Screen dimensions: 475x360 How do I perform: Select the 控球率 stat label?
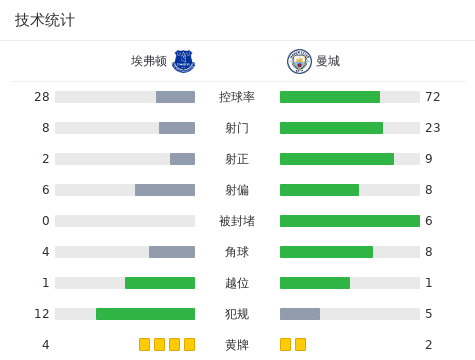click(237, 97)
